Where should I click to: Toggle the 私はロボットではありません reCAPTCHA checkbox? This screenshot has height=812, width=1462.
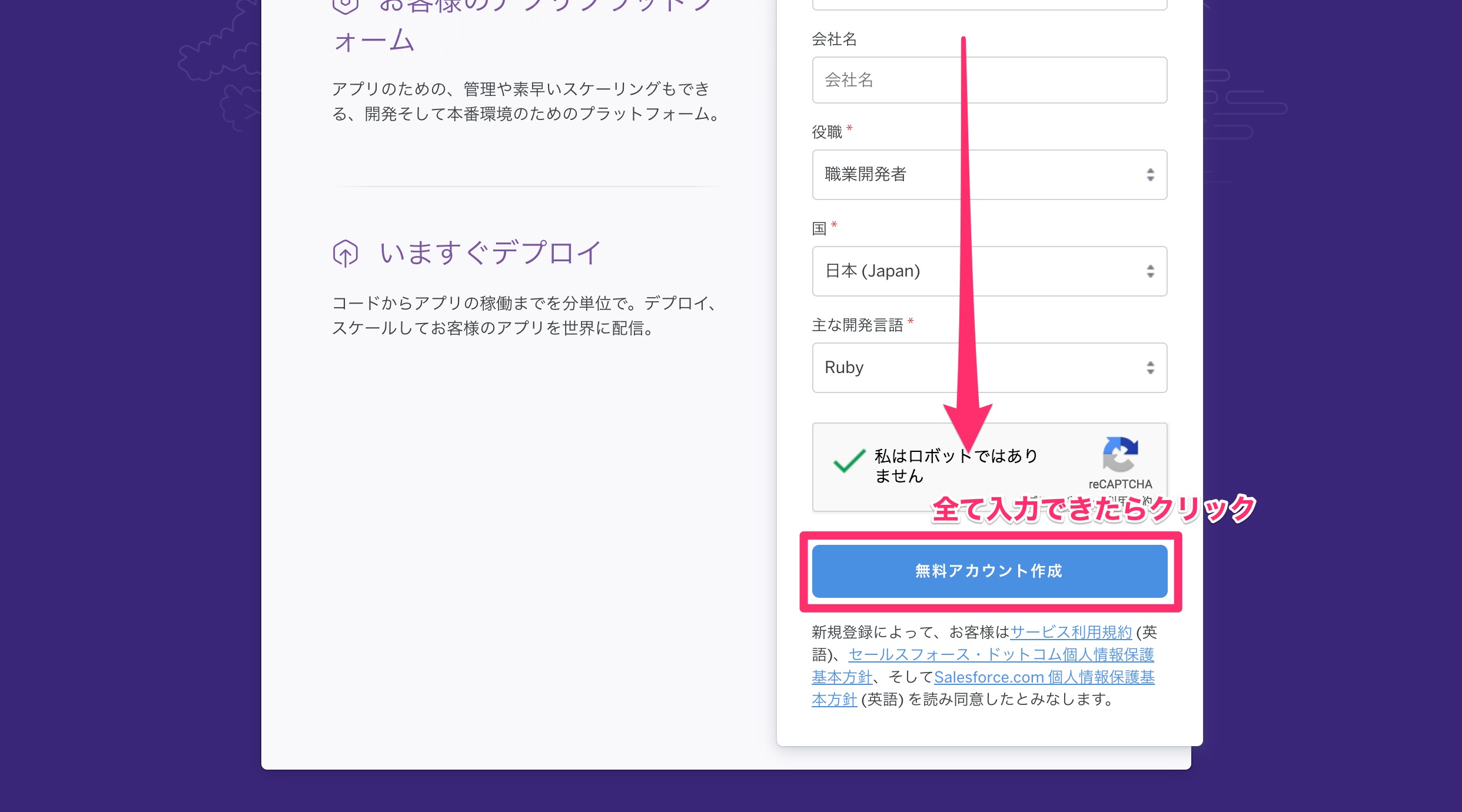849,461
